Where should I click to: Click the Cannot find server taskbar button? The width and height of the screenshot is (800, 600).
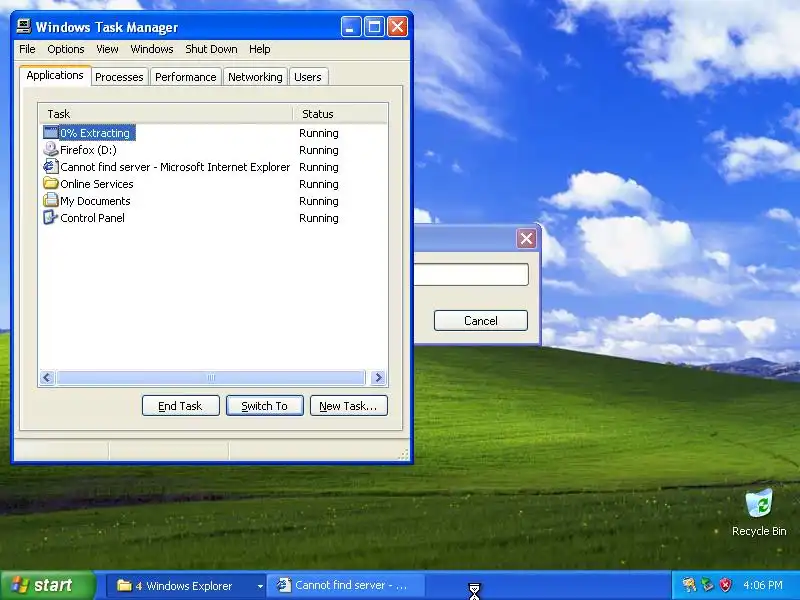coord(346,585)
